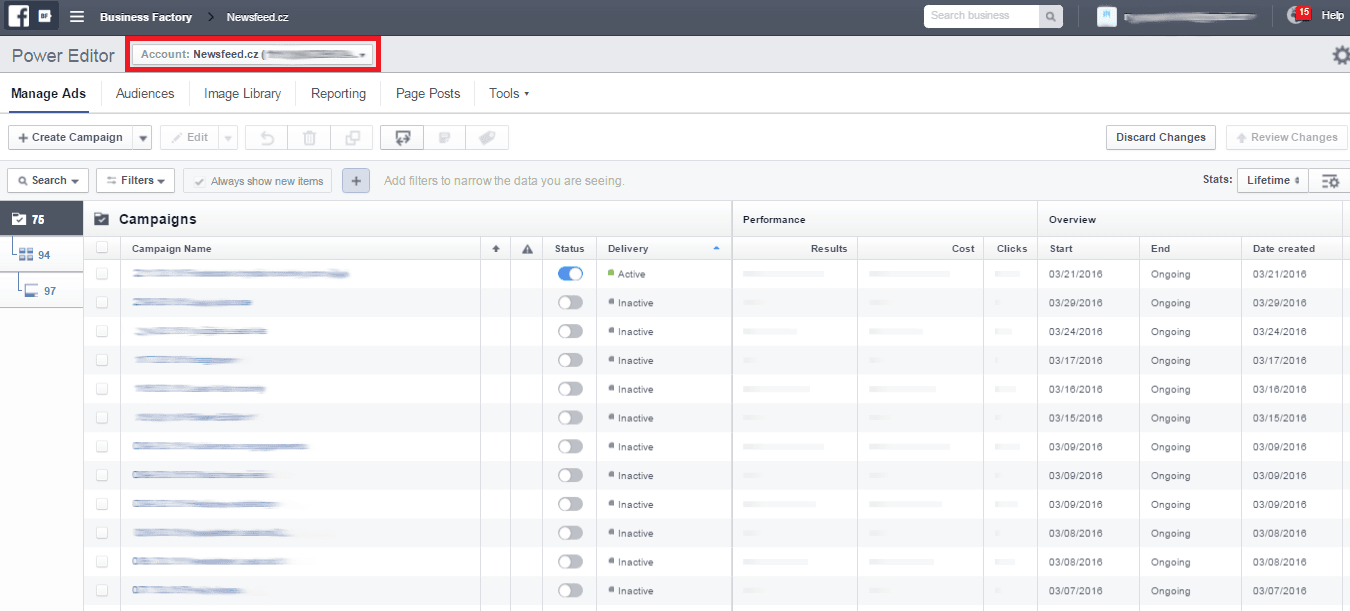
Task: Click the duplicate campaign icon
Action: (352, 138)
